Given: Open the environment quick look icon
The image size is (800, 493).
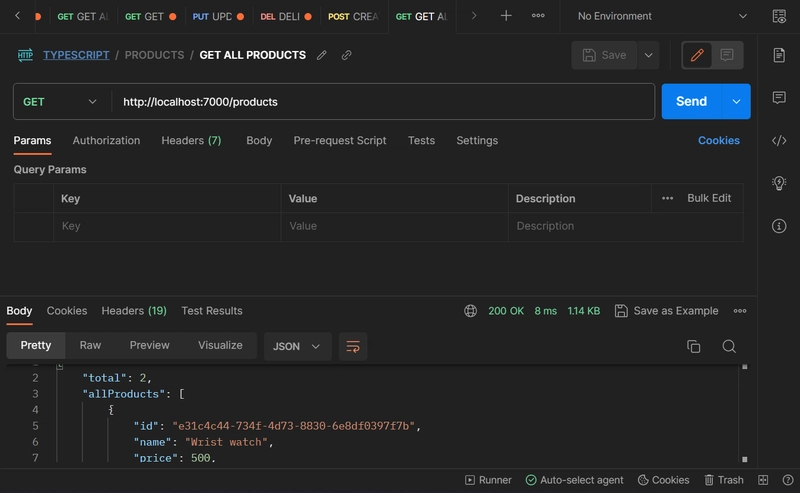Looking at the screenshot, I should pyautogui.click(x=779, y=16).
